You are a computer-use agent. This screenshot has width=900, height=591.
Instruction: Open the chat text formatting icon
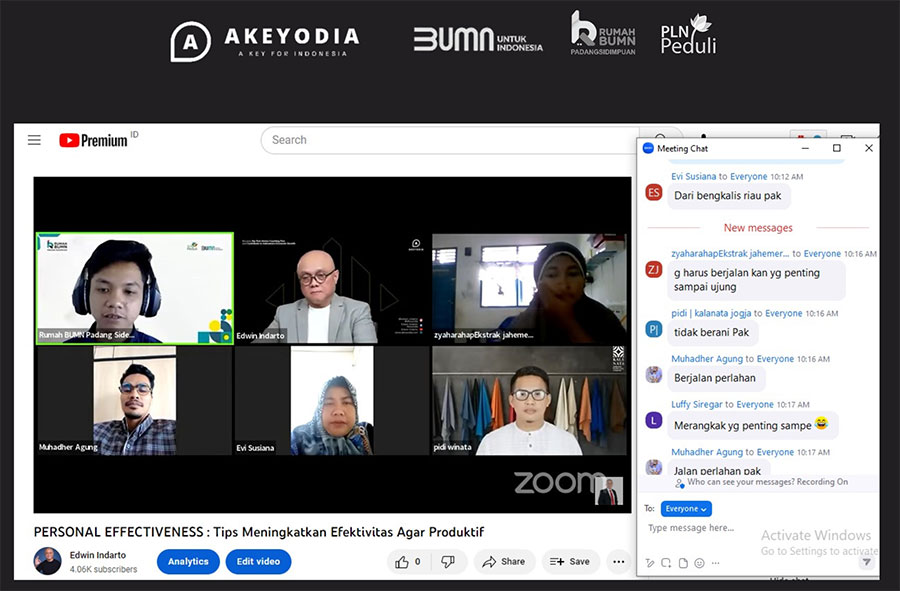(x=651, y=563)
